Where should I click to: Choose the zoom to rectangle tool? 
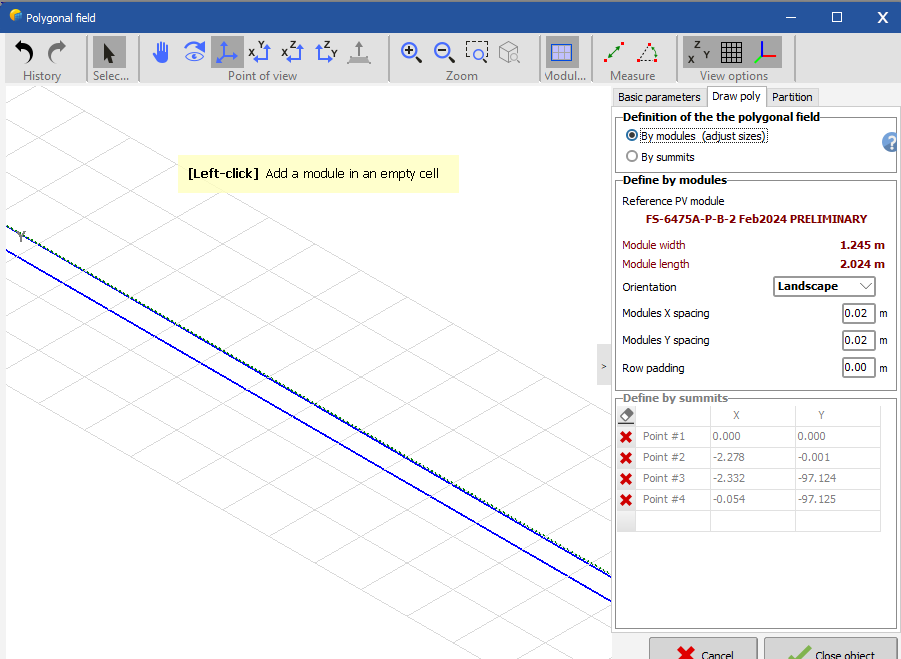click(477, 52)
